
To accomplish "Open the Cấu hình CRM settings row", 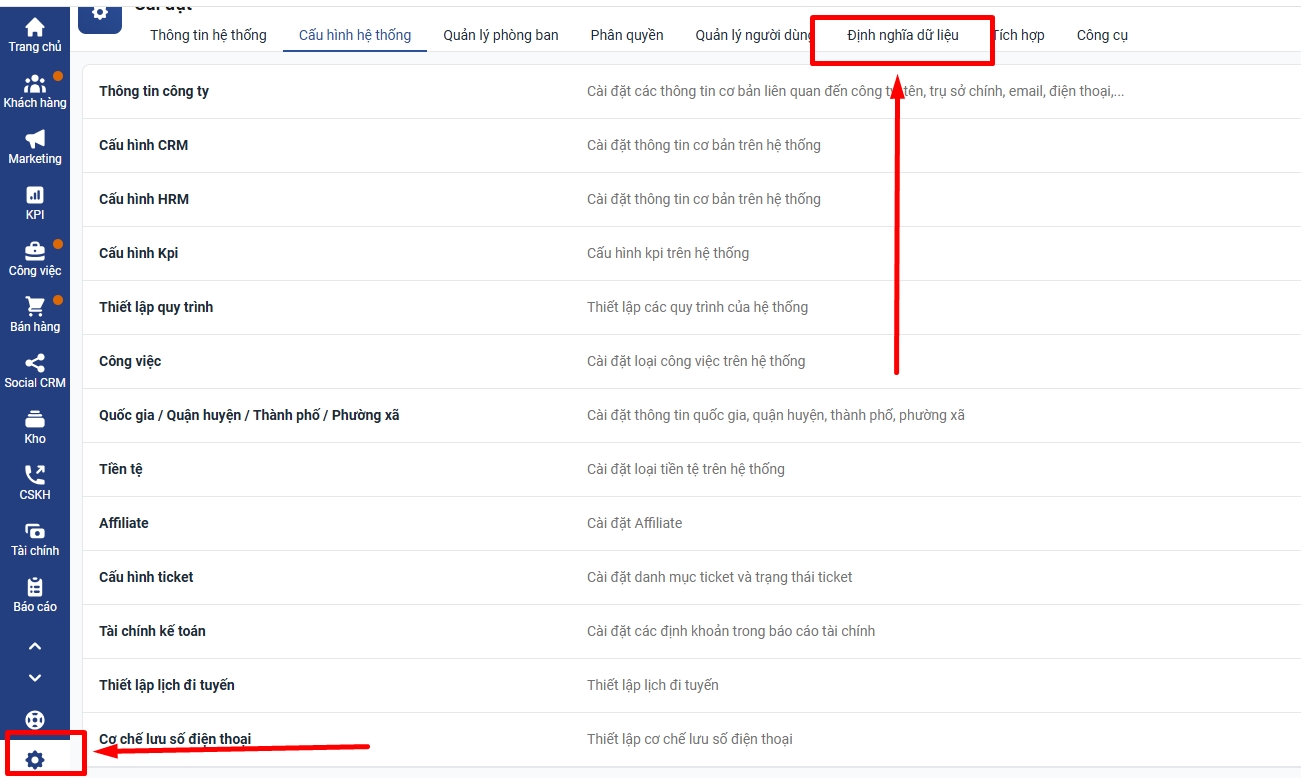I will pos(143,145).
